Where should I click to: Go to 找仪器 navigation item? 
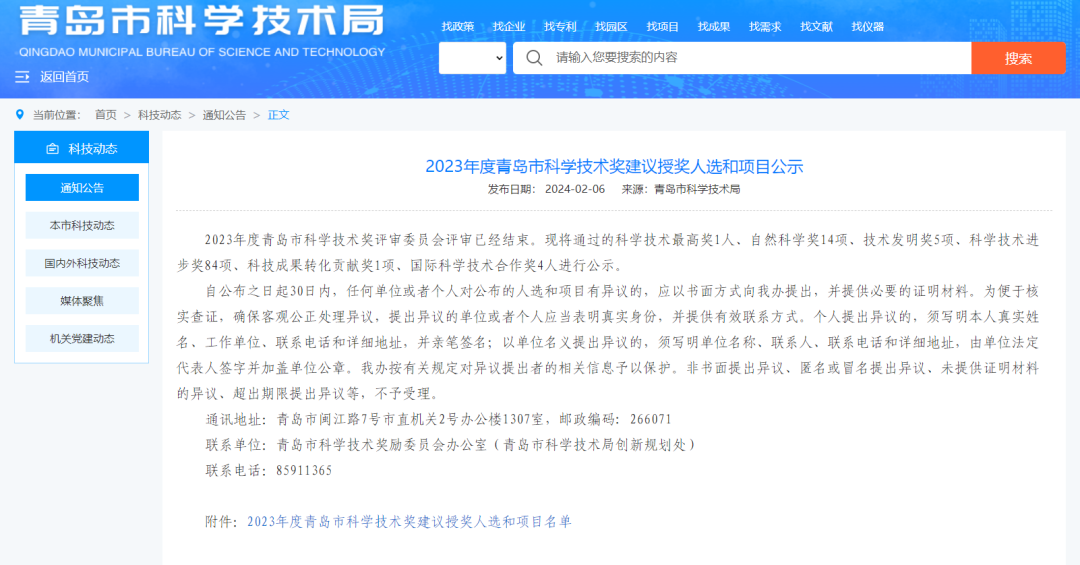point(867,27)
